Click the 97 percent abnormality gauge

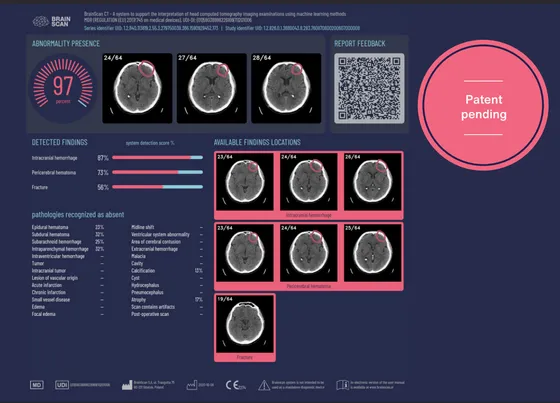pyautogui.click(x=63, y=88)
